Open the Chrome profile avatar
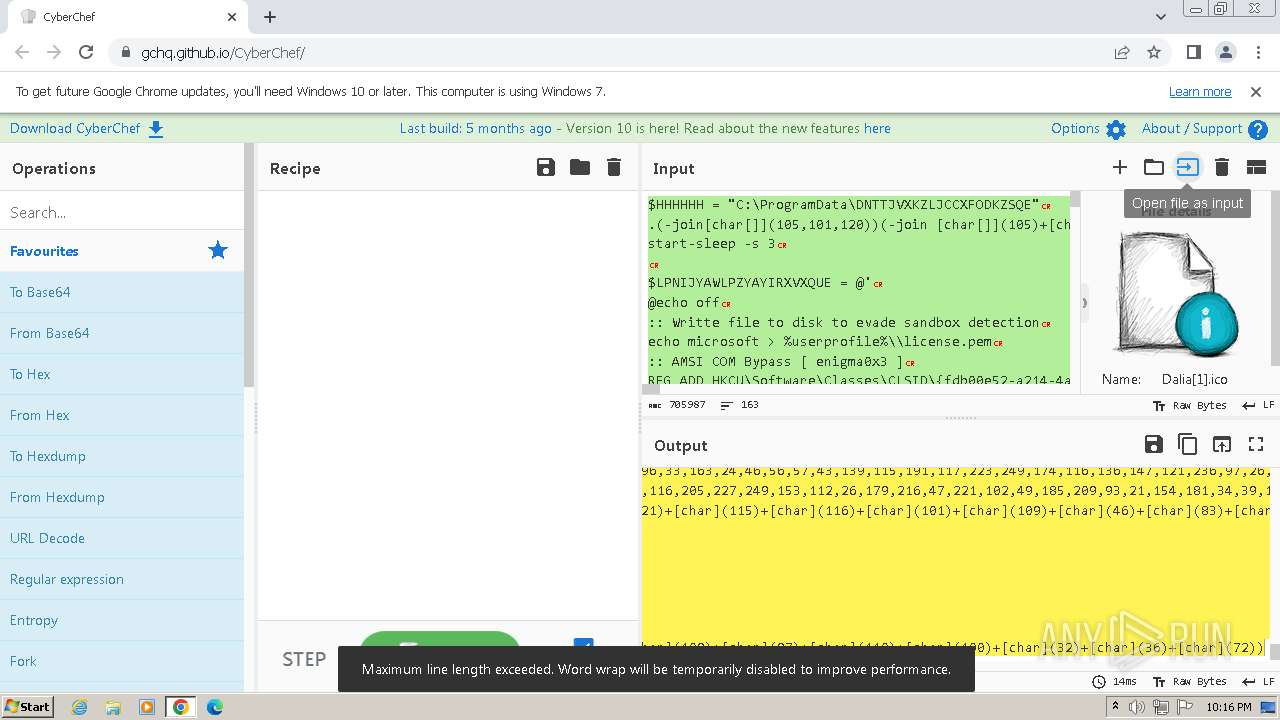 click(1225, 52)
